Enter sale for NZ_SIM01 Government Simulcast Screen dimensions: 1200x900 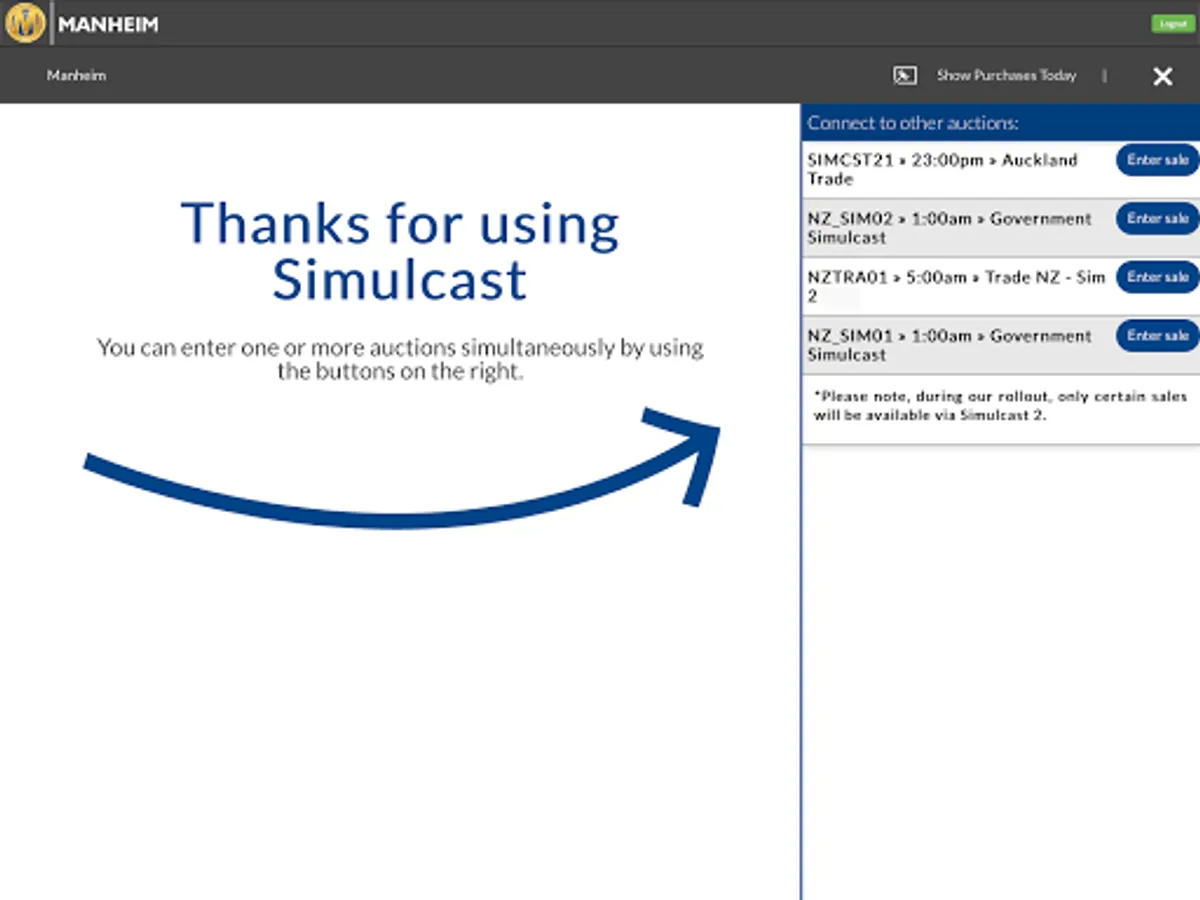tap(1158, 335)
